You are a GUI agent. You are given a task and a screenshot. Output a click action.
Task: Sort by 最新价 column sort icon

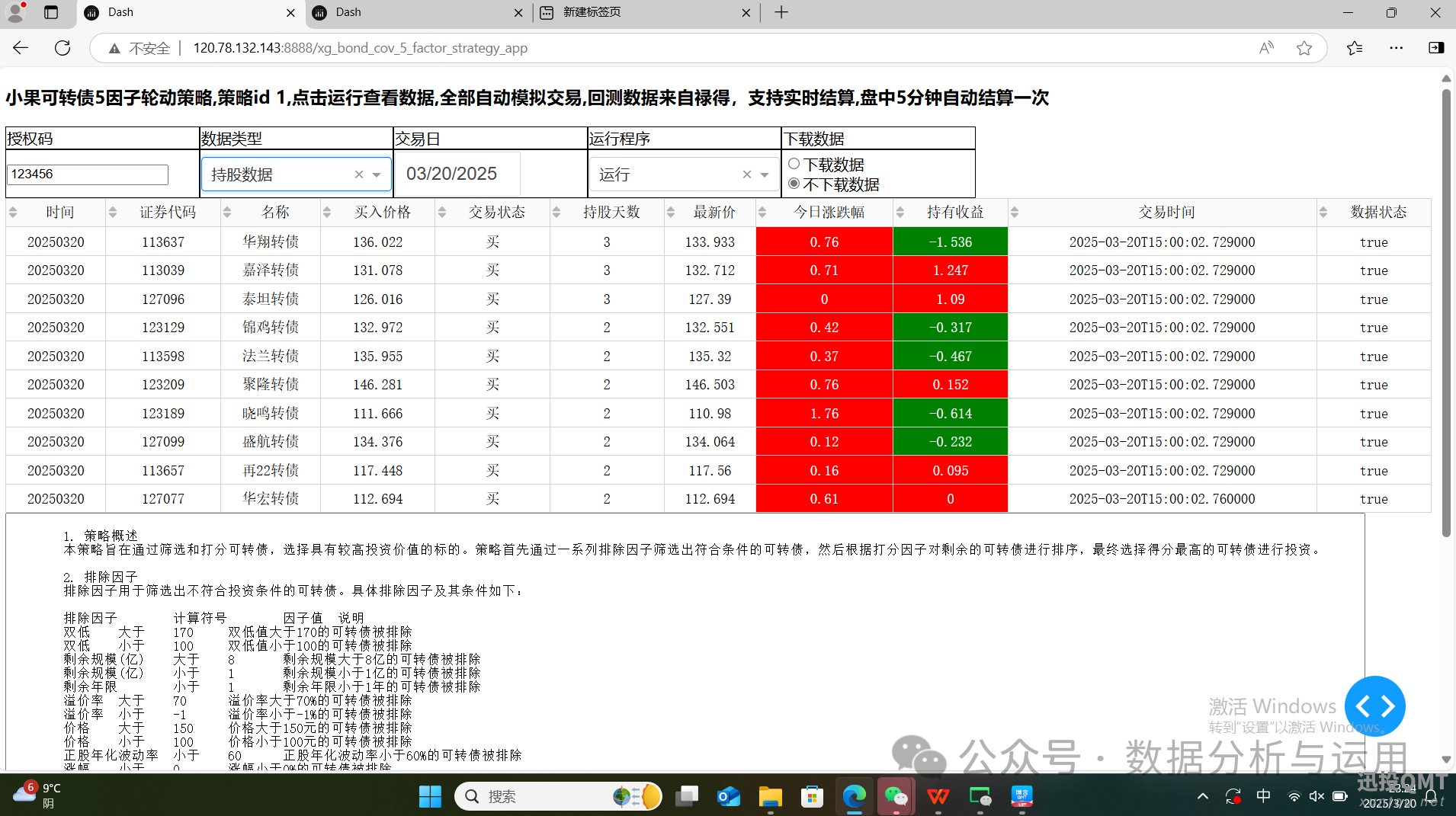click(671, 213)
